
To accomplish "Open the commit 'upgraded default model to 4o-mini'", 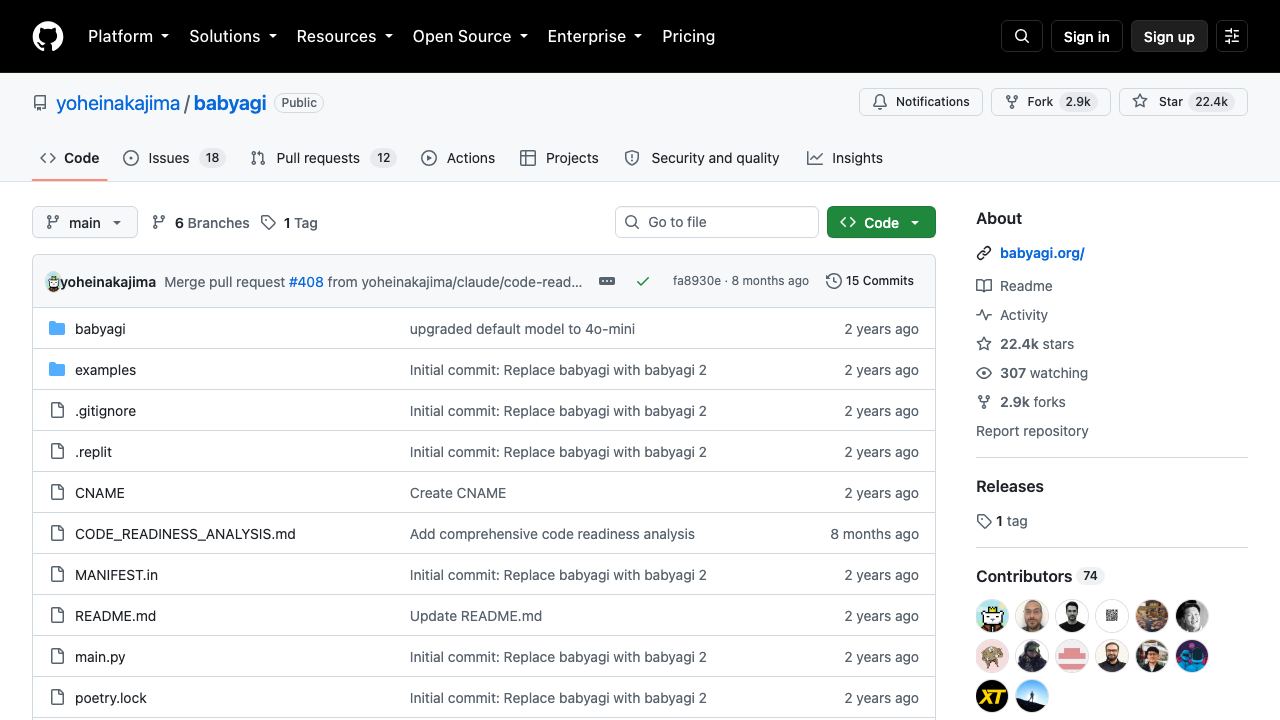I will click(x=522, y=329).
